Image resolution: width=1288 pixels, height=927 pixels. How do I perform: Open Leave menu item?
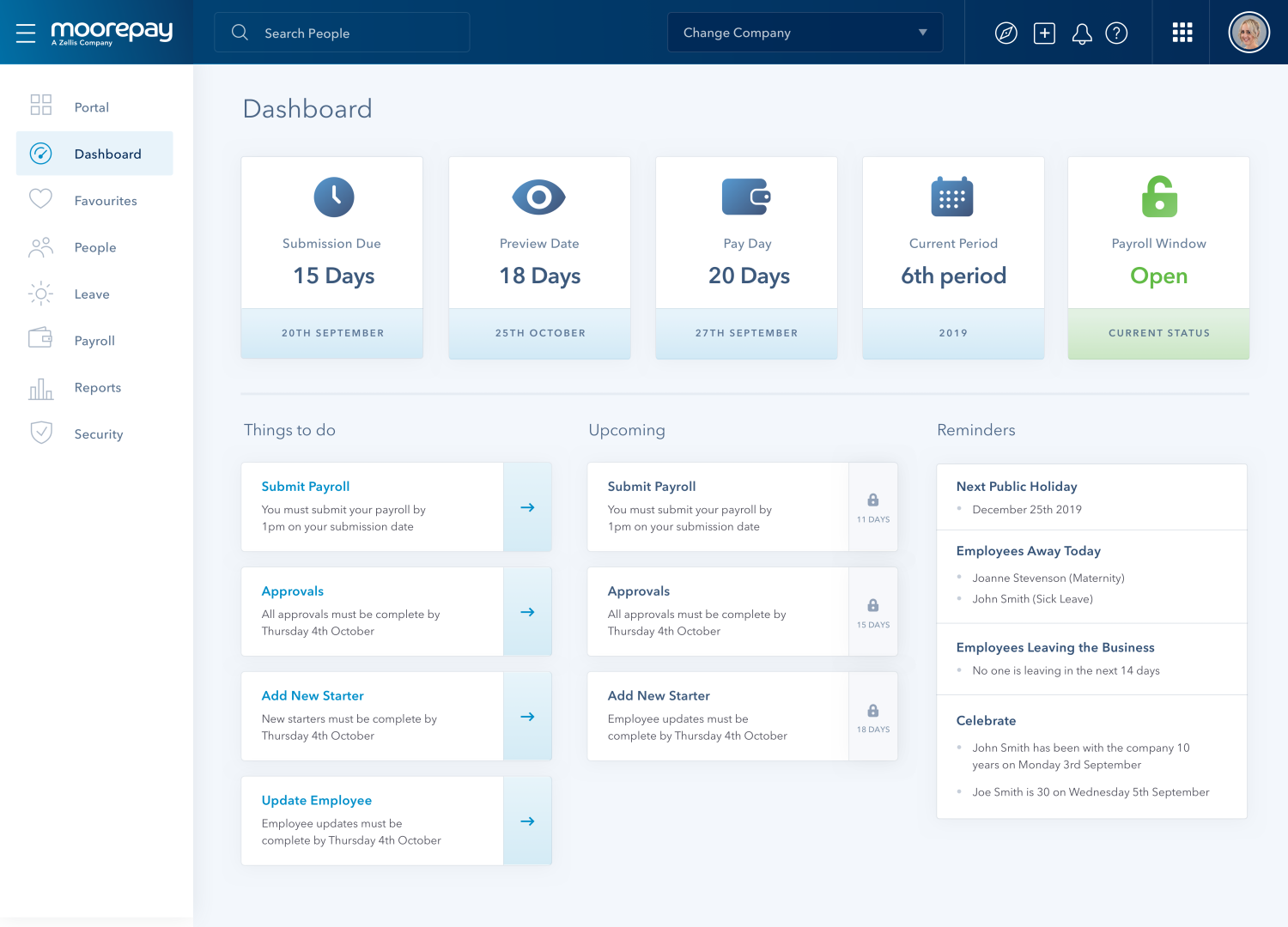pos(94,294)
